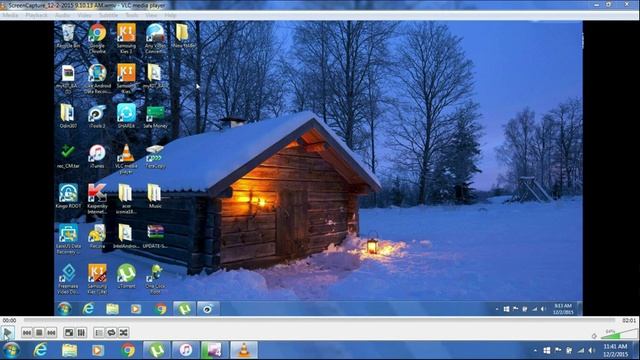Open the Windows Start menu on the taskbar
The image size is (640, 360).
(x=11, y=350)
